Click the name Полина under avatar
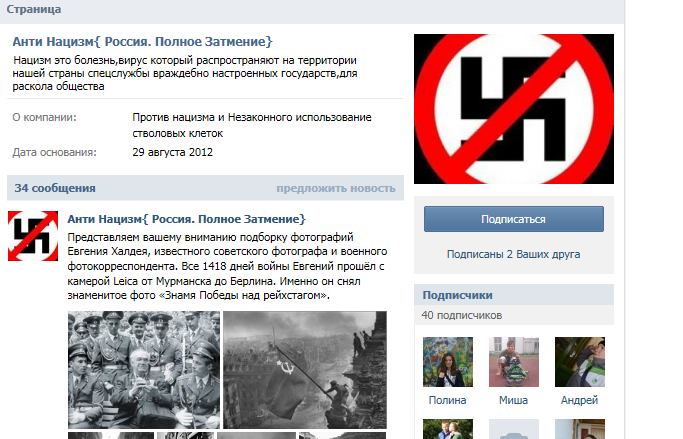This screenshot has height=439, width=683. (x=447, y=400)
